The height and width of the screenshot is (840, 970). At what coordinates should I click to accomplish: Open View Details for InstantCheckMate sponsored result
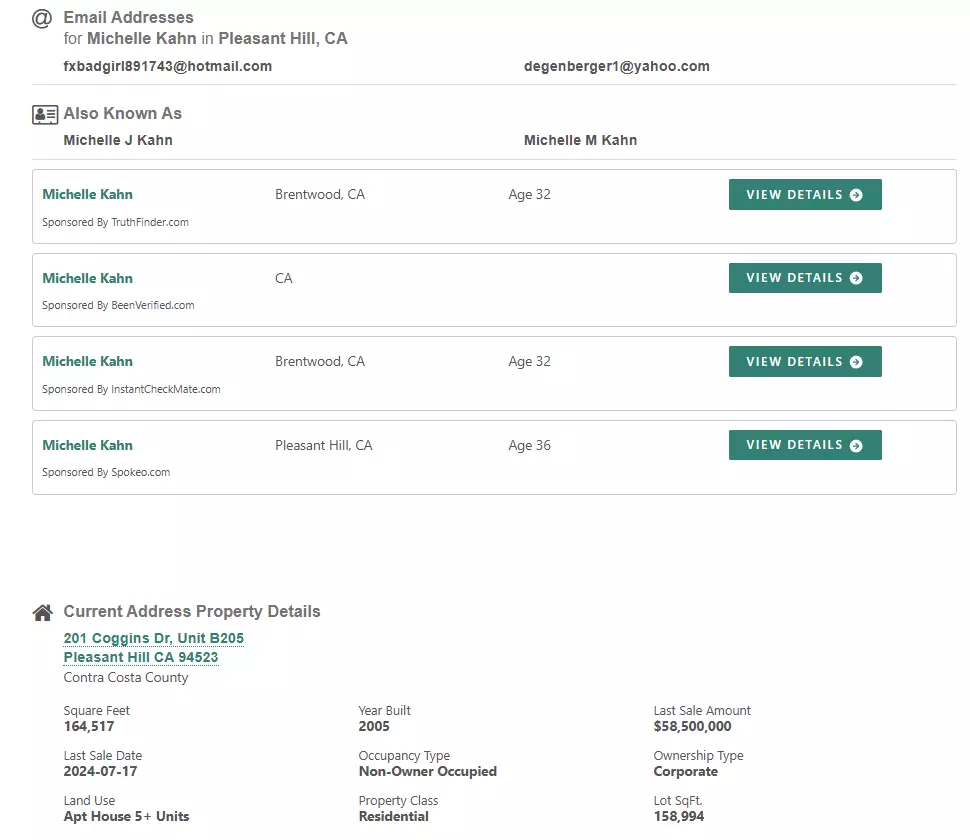pyautogui.click(x=805, y=362)
